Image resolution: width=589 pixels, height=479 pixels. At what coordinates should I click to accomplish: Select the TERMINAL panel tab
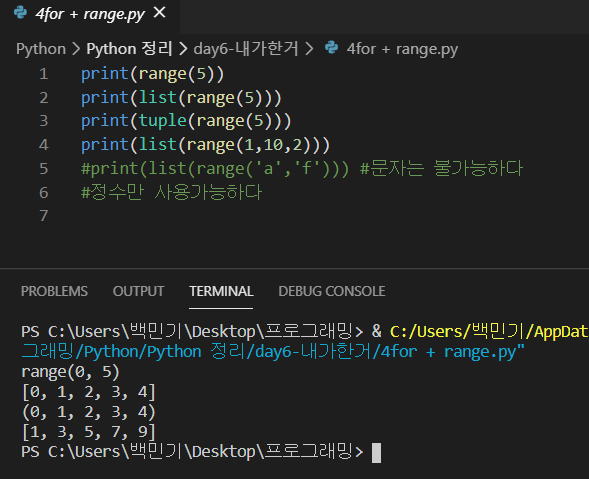[221, 291]
